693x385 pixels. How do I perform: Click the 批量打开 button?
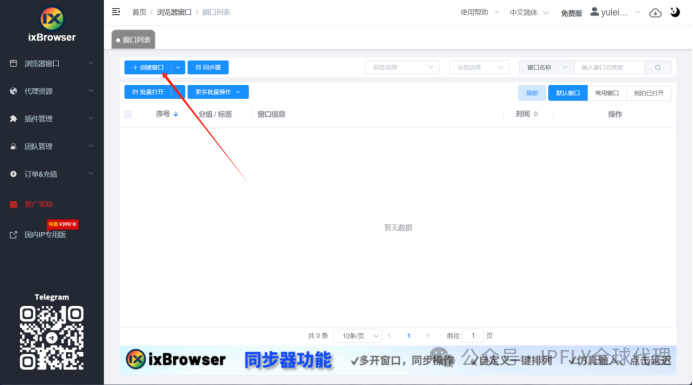pyautogui.click(x=148, y=92)
